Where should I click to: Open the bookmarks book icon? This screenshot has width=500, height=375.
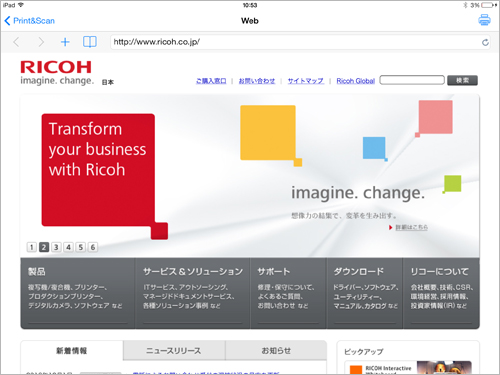90,42
